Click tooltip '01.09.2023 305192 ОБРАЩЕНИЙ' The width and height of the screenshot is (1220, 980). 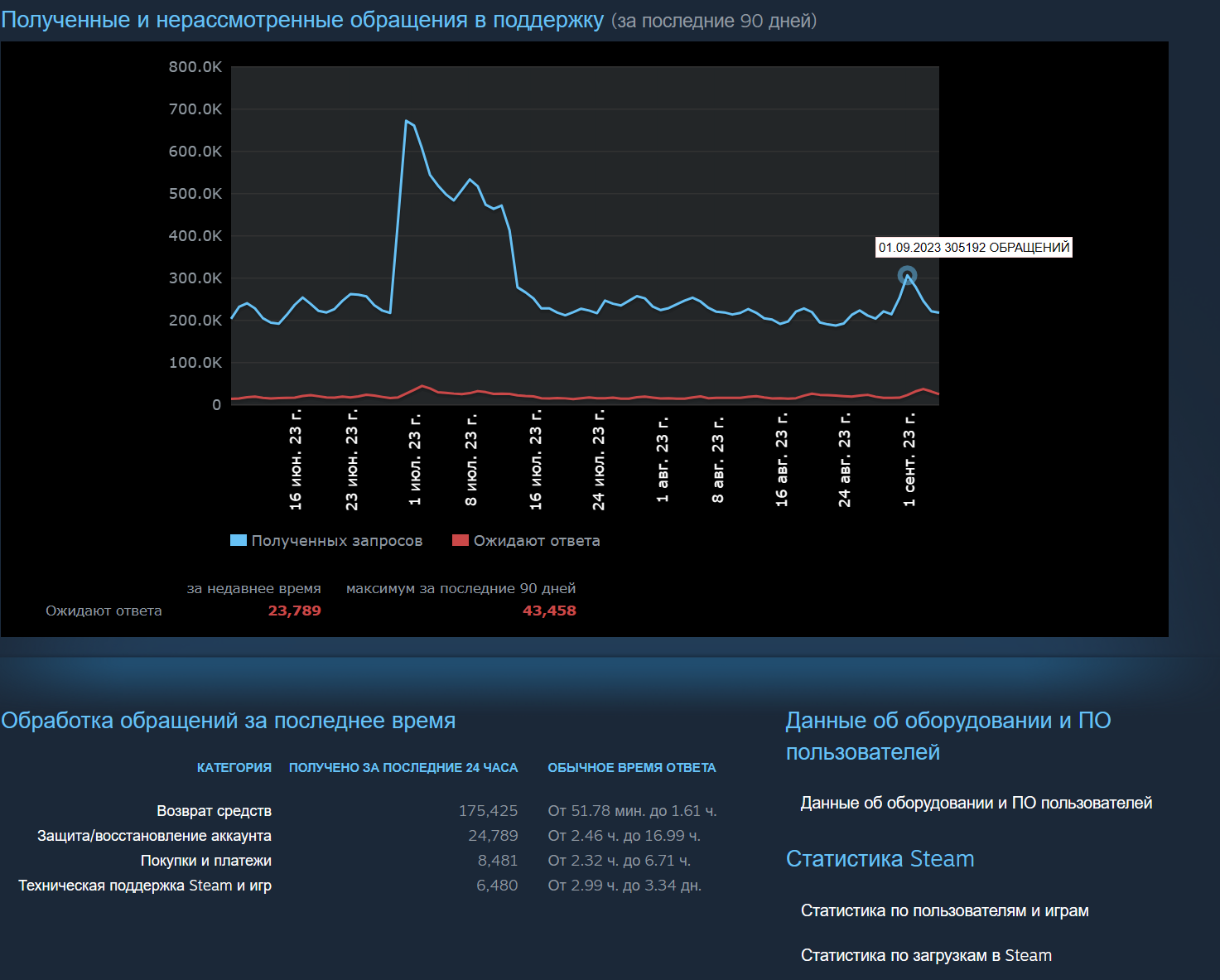[x=974, y=247]
